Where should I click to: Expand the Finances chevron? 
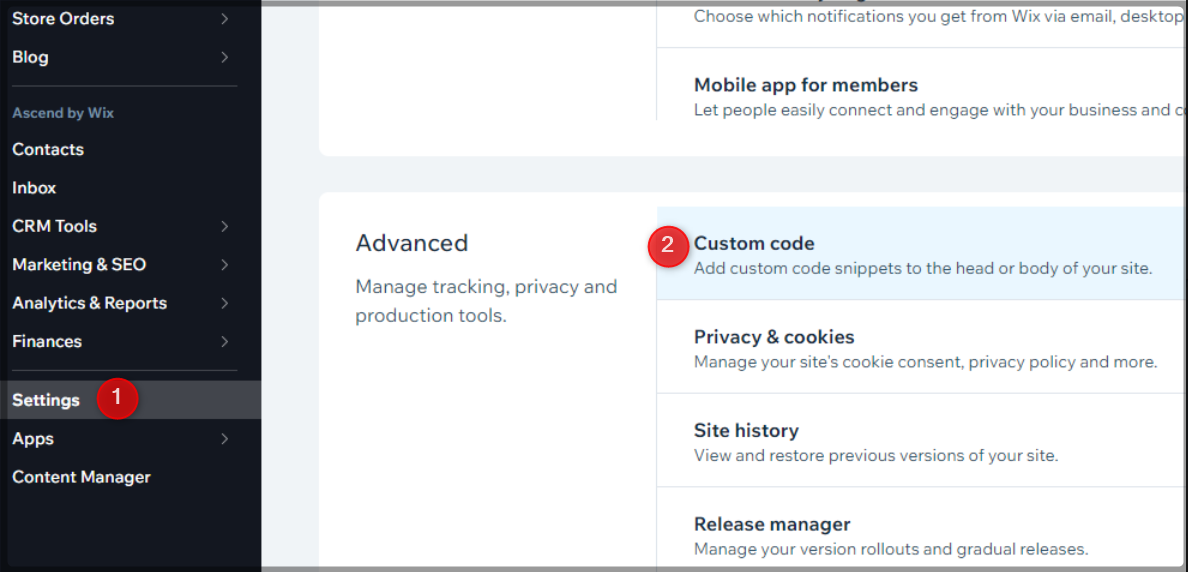[x=224, y=342]
